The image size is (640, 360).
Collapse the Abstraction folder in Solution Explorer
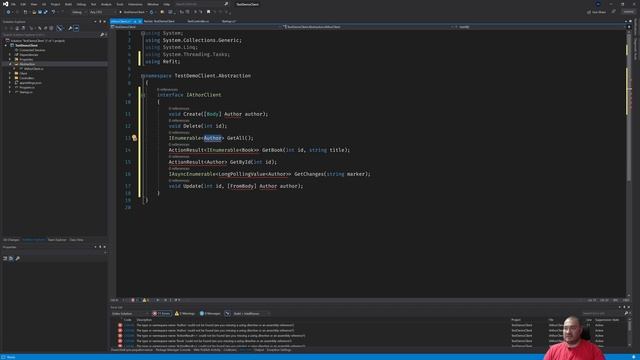(x=10, y=64)
